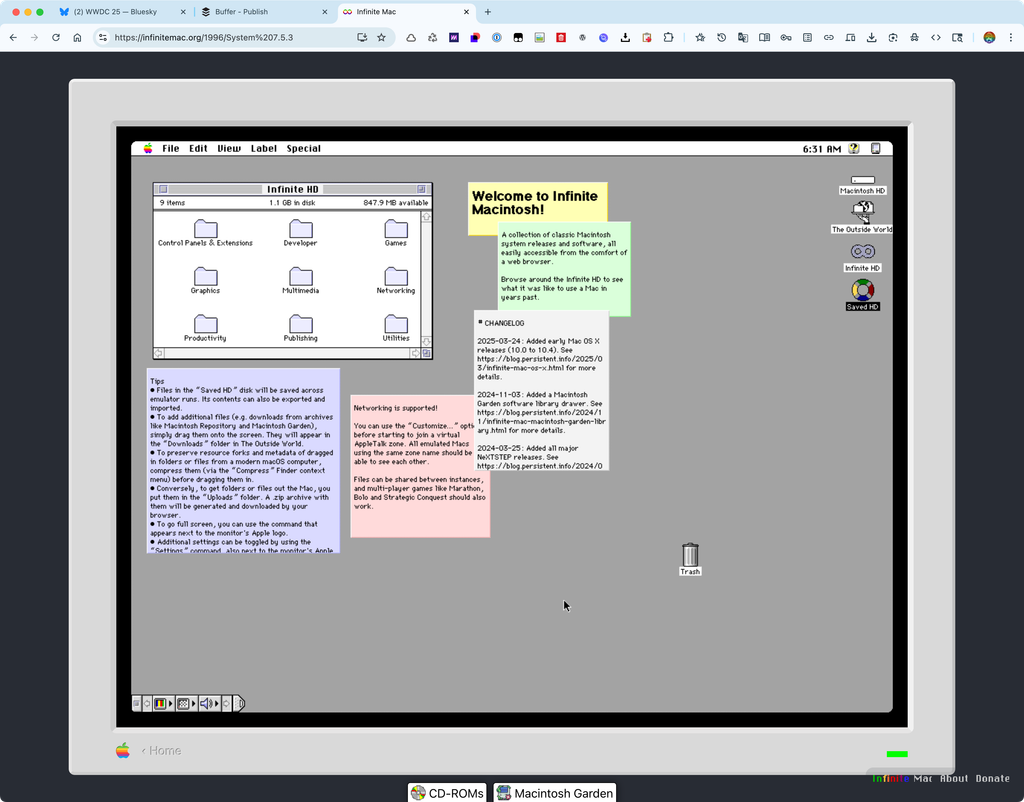Open the Label menu

point(264,148)
